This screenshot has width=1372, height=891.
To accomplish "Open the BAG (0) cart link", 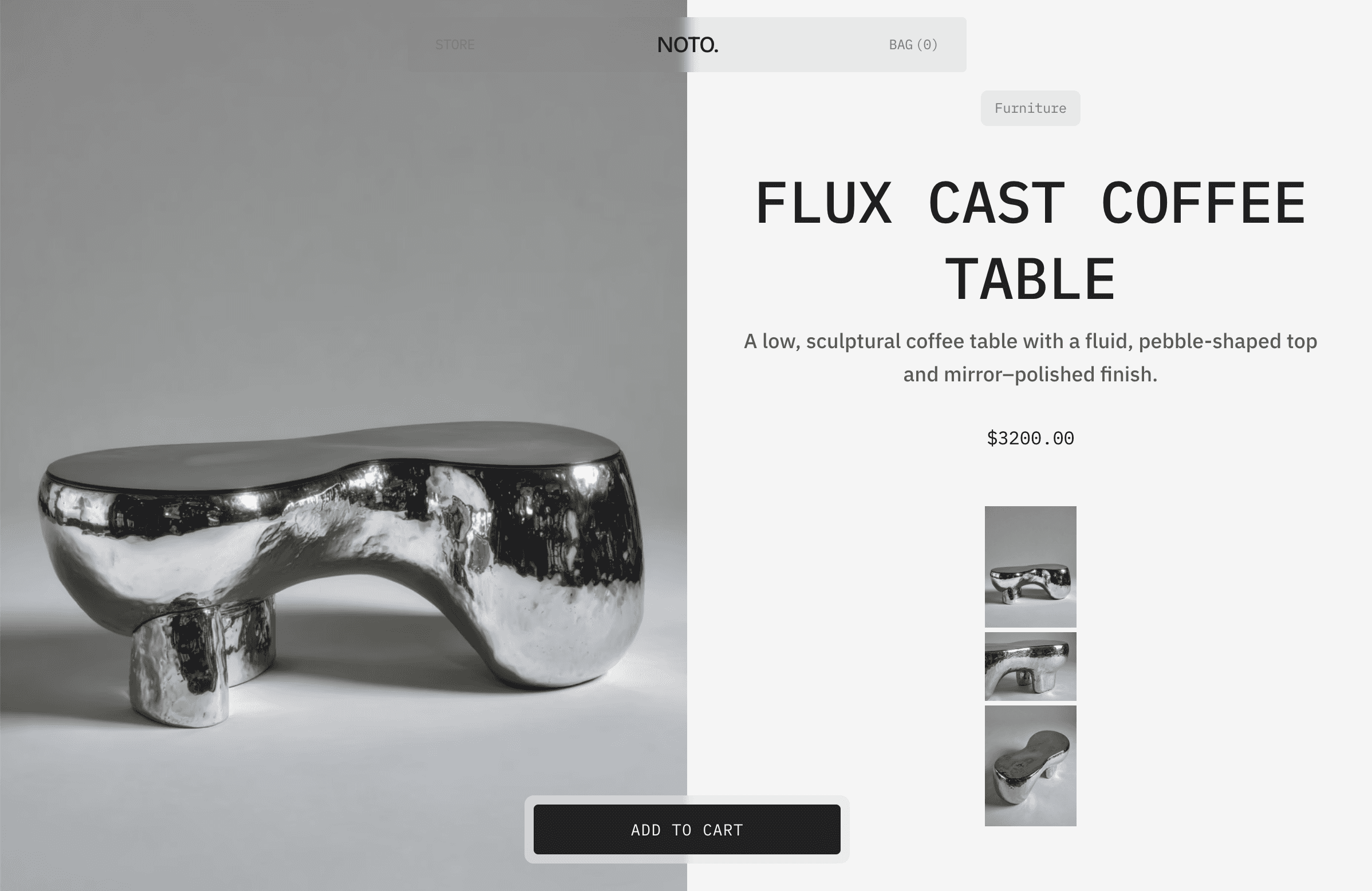I will point(913,45).
